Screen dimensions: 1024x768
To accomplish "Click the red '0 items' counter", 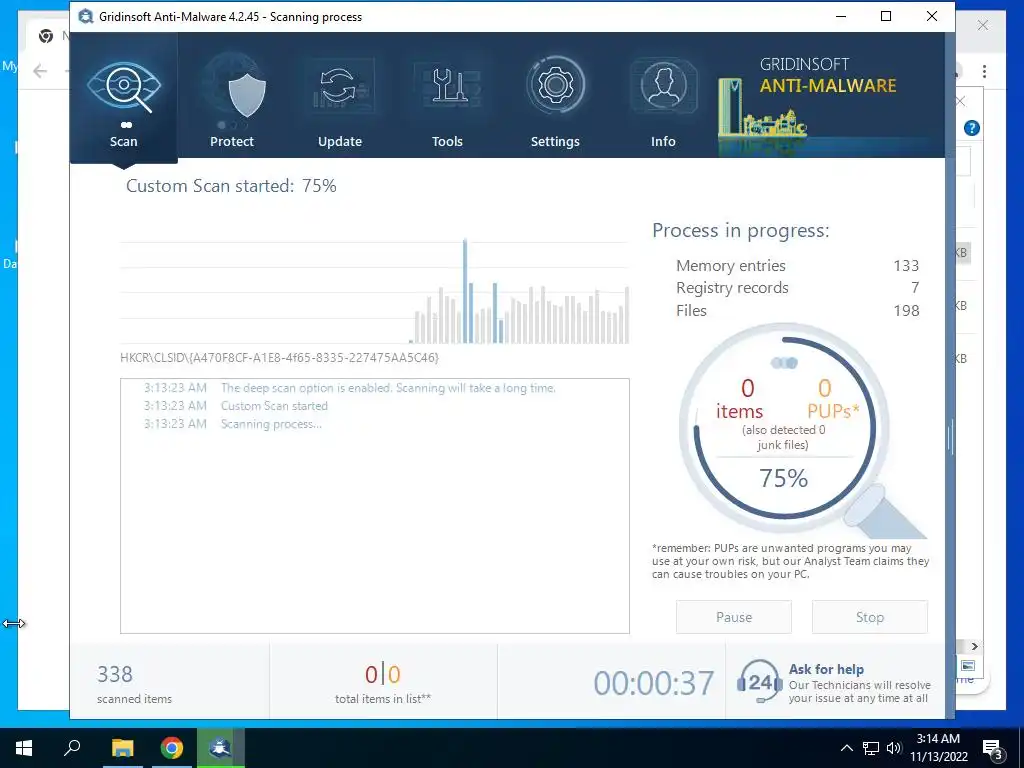I will (x=740, y=399).
